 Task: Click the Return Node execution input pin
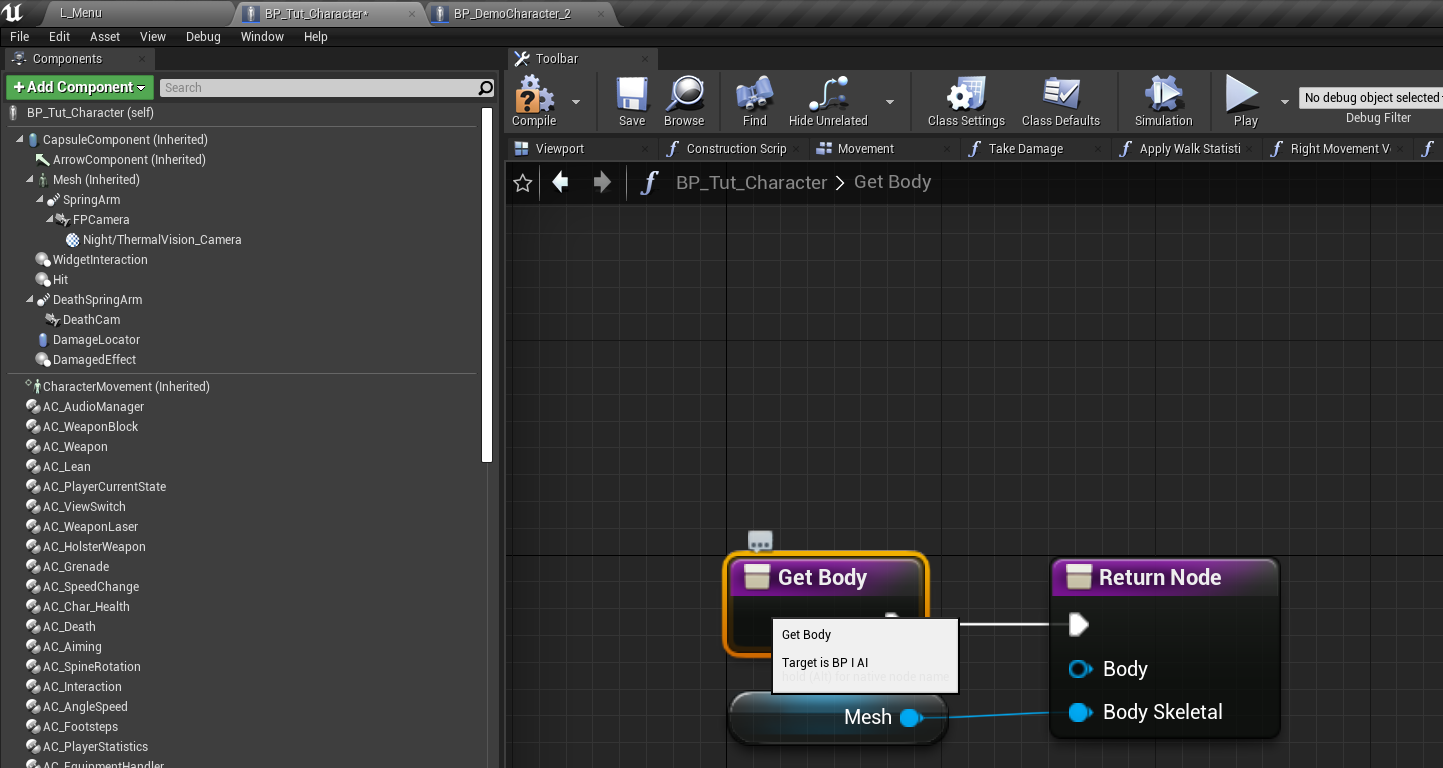(x=1078, y=625)
